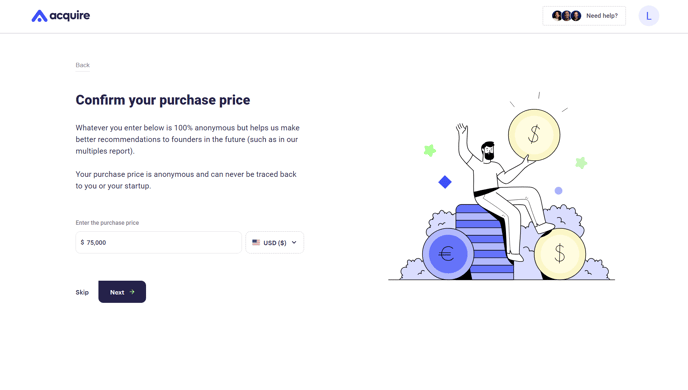Click the support team avatars
688x390 pixels.
click(566, 16)
